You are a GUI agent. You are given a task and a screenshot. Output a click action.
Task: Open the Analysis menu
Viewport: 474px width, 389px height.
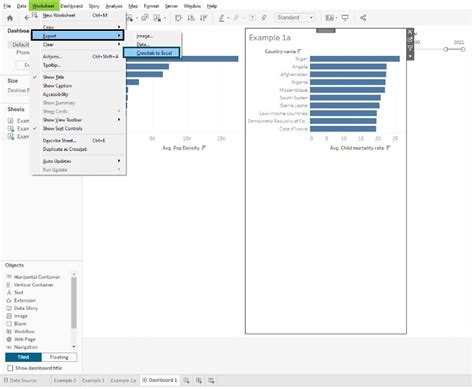pyautogui.click(x=114, y=6)
